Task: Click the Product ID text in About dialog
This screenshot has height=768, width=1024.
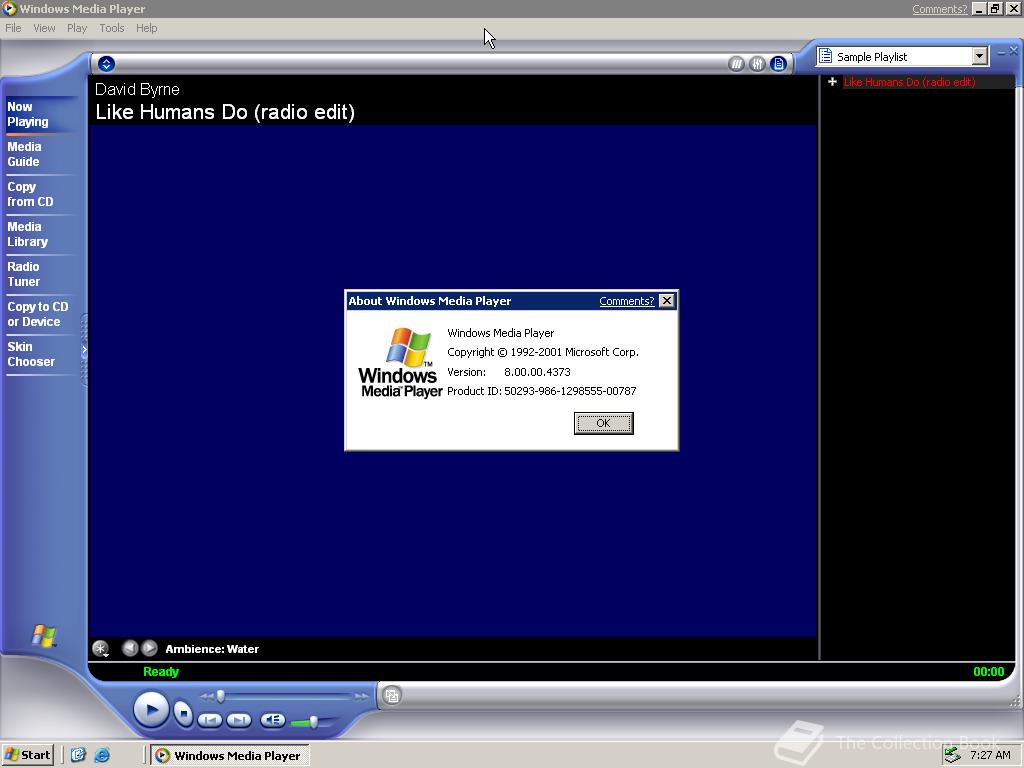Action: pyautogui.click(x=541, y=391)
